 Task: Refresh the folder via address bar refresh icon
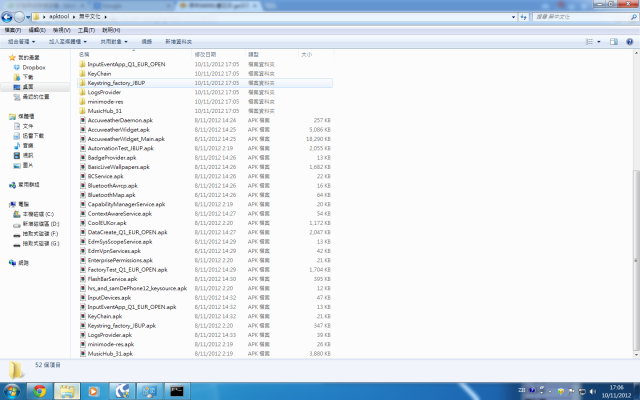click(524, 17)
